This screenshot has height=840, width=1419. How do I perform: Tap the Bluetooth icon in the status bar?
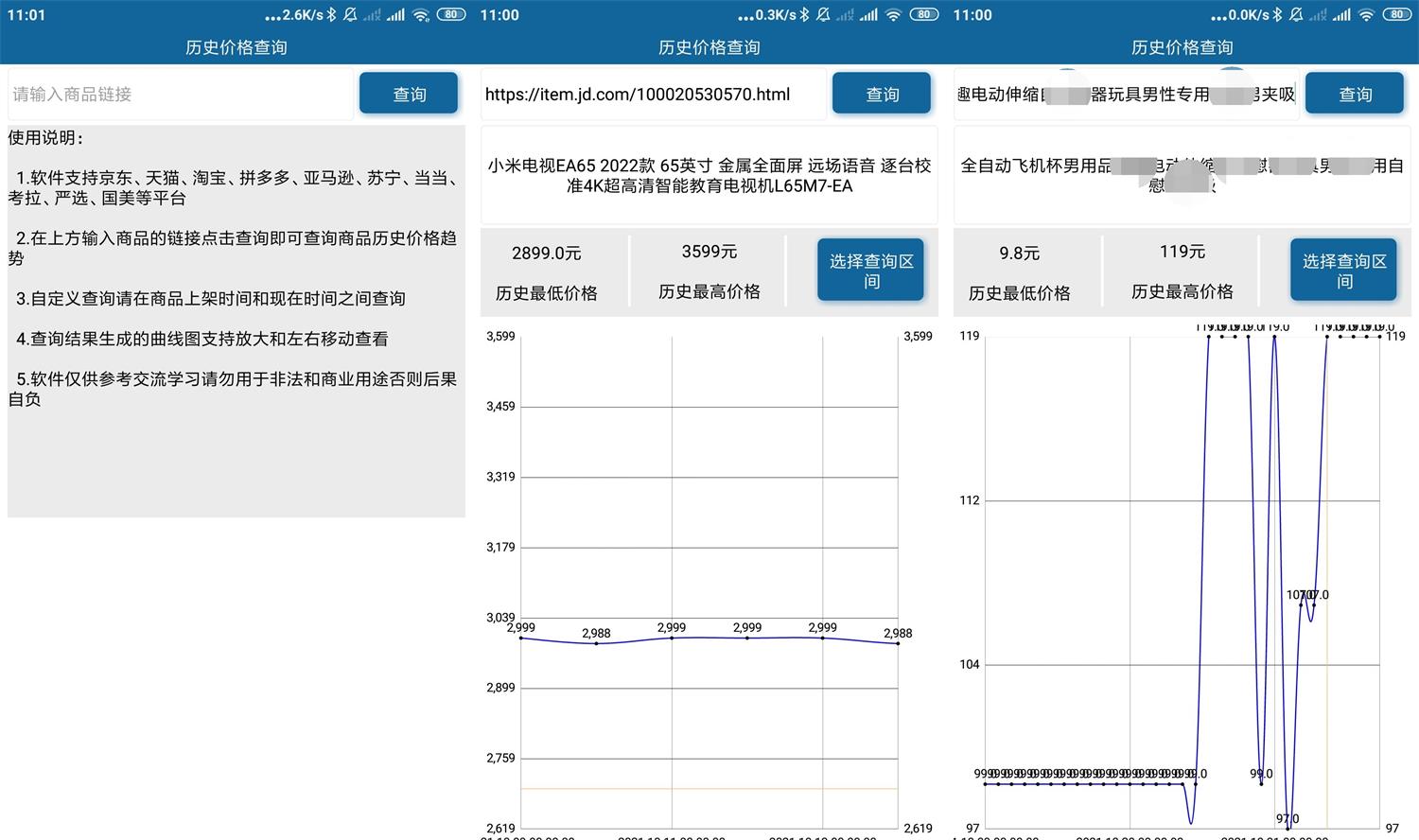[x=331, y=14]
